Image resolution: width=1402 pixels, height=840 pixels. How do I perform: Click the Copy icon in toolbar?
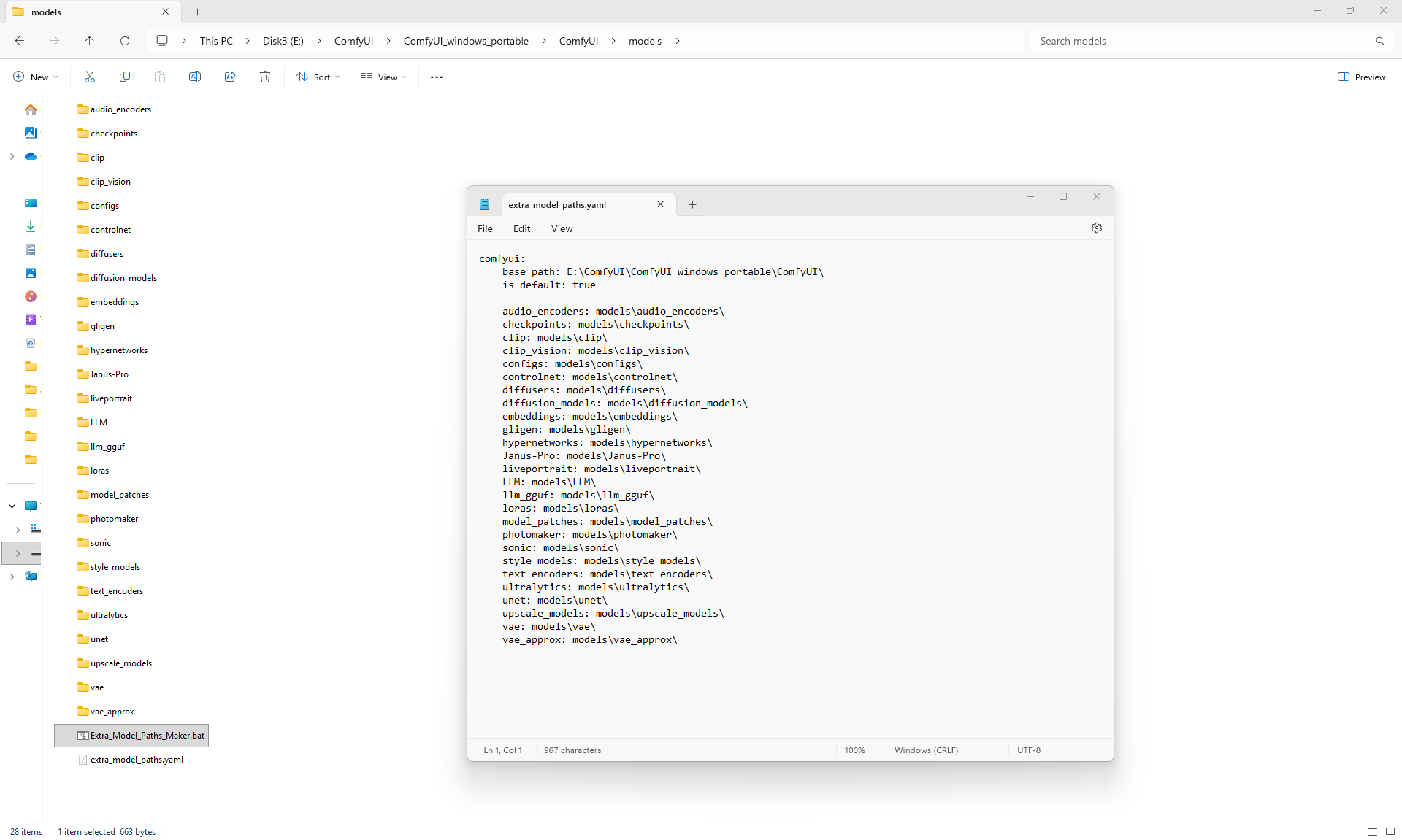pos(125,77)
